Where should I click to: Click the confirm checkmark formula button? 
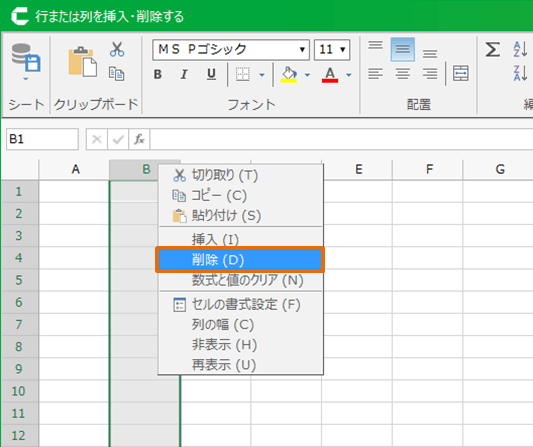click(118, 139)
